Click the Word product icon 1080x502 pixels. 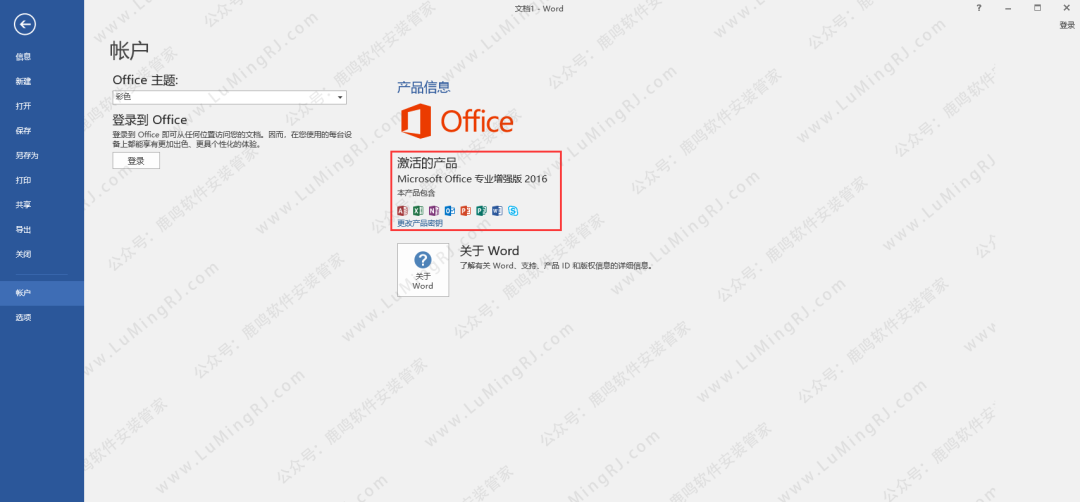(x=497, y=211)
